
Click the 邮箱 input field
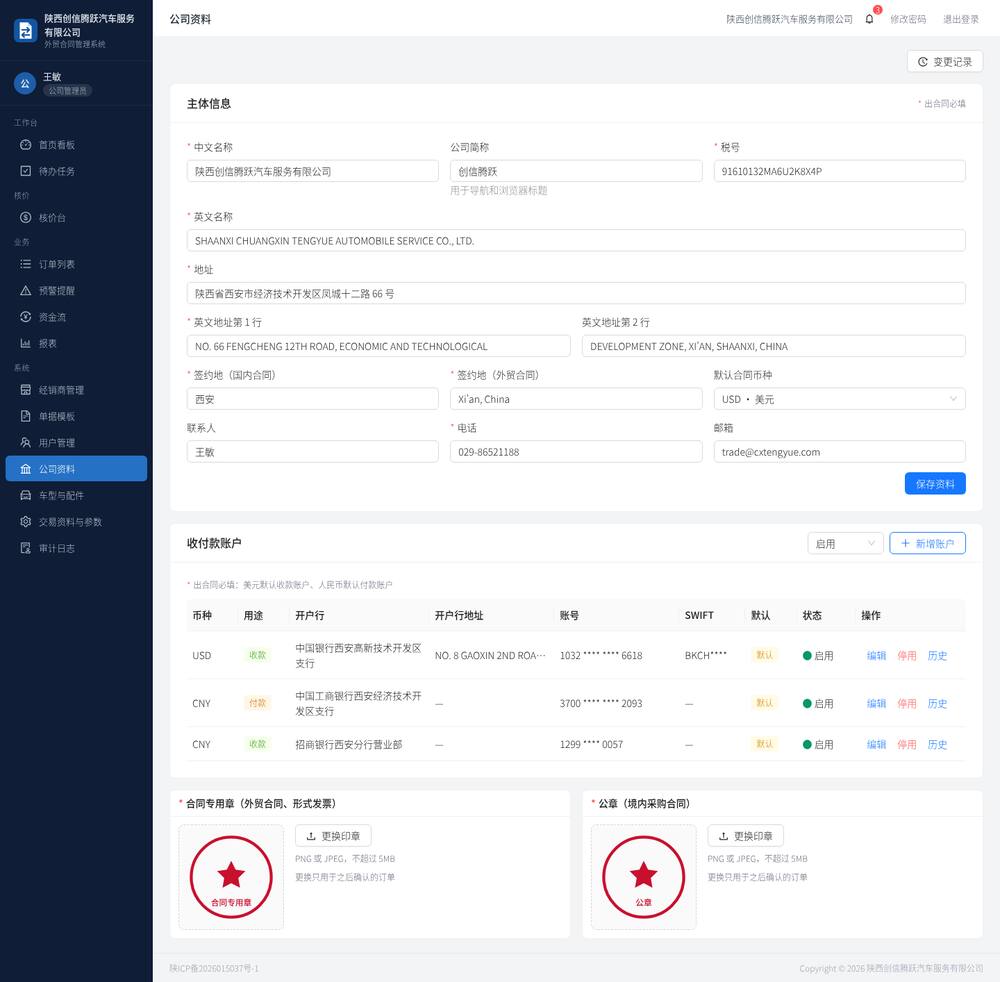[839, 451]
